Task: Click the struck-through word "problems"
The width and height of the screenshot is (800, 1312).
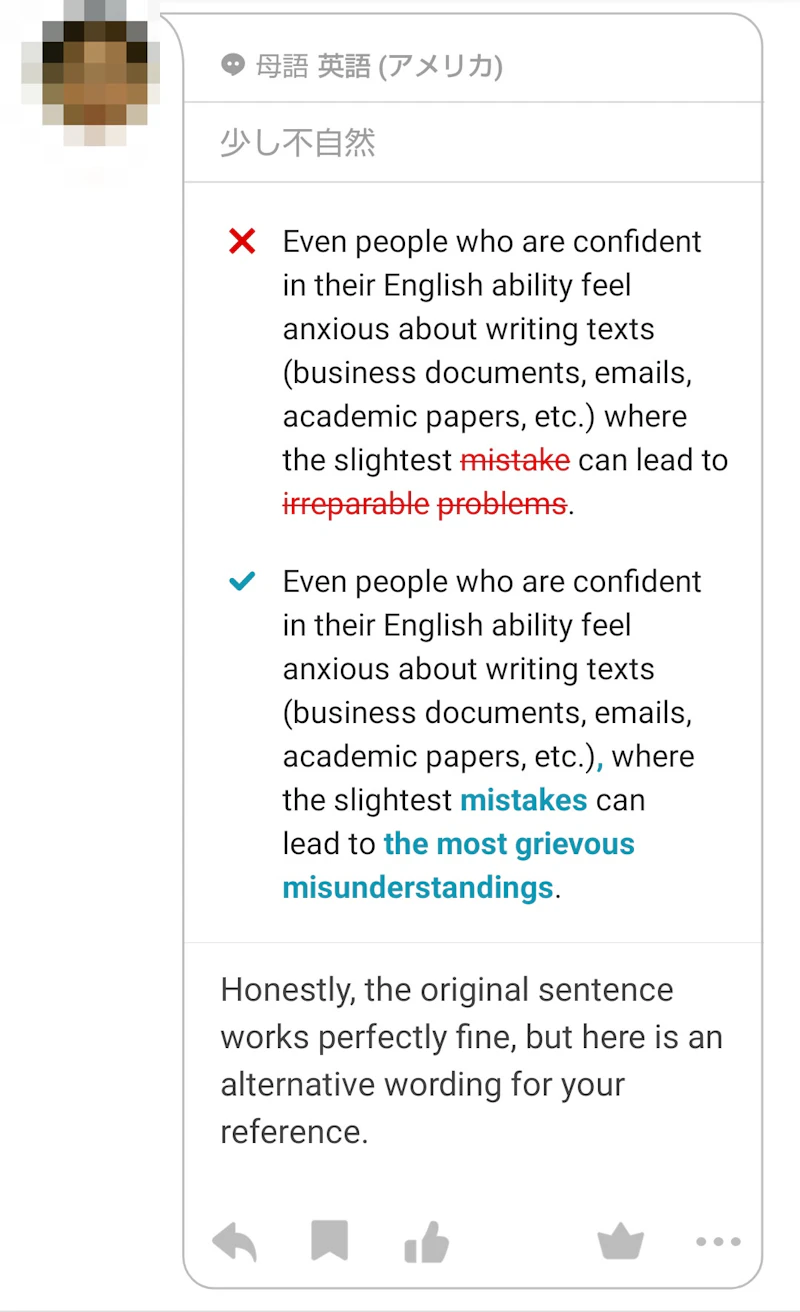Action: pos(502,505)
